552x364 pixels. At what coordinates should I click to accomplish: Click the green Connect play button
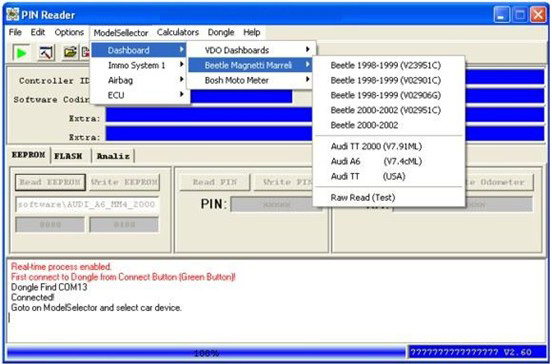pos(21,53)
